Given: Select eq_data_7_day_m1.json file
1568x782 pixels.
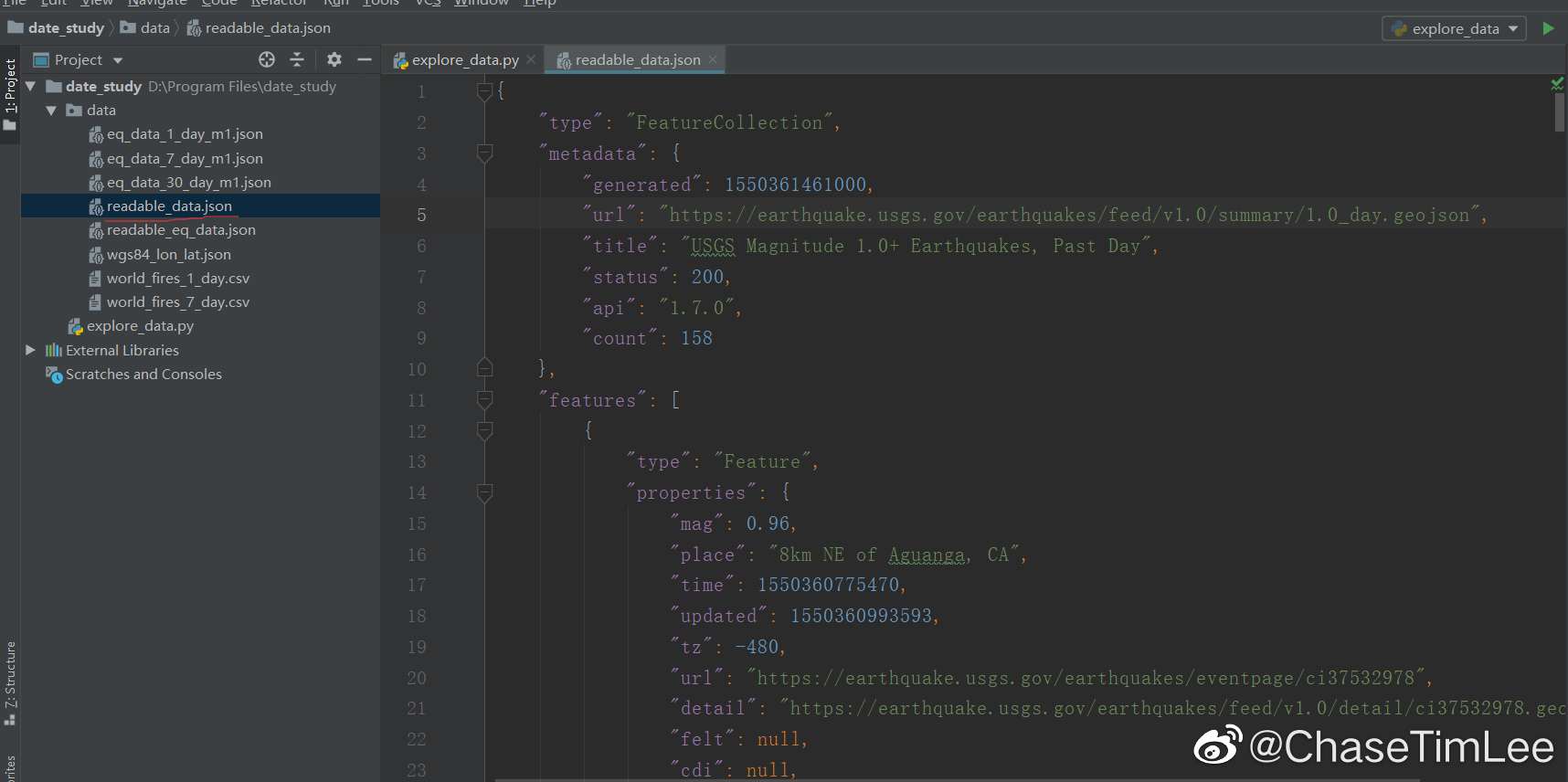Looking at the screenshot, I should 185,158.
